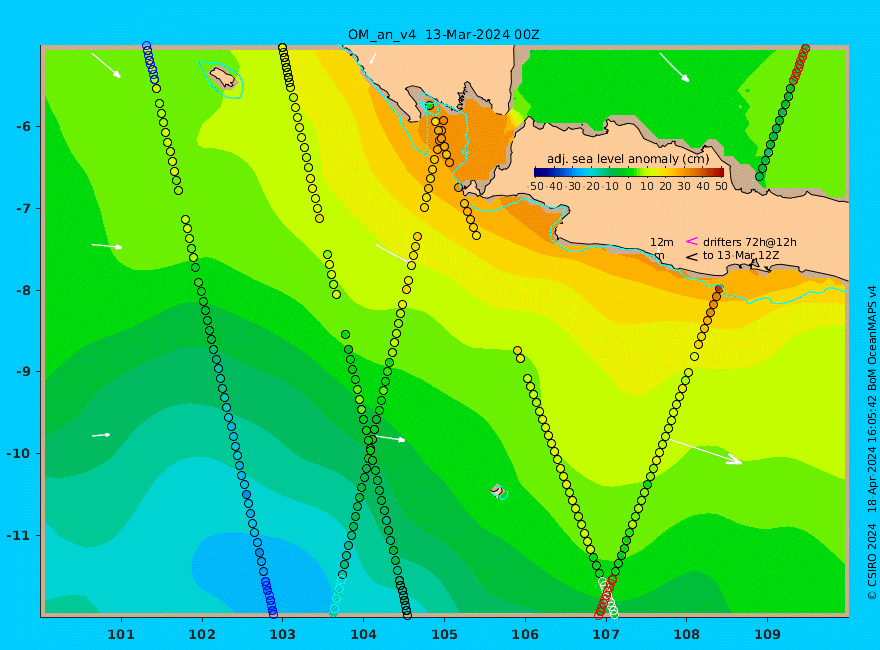Image resolution: width=880 pixels, height=650 pixels.
Task: Select the white arrow over green sea near 108°E 5.5°S
Action: 674,67
